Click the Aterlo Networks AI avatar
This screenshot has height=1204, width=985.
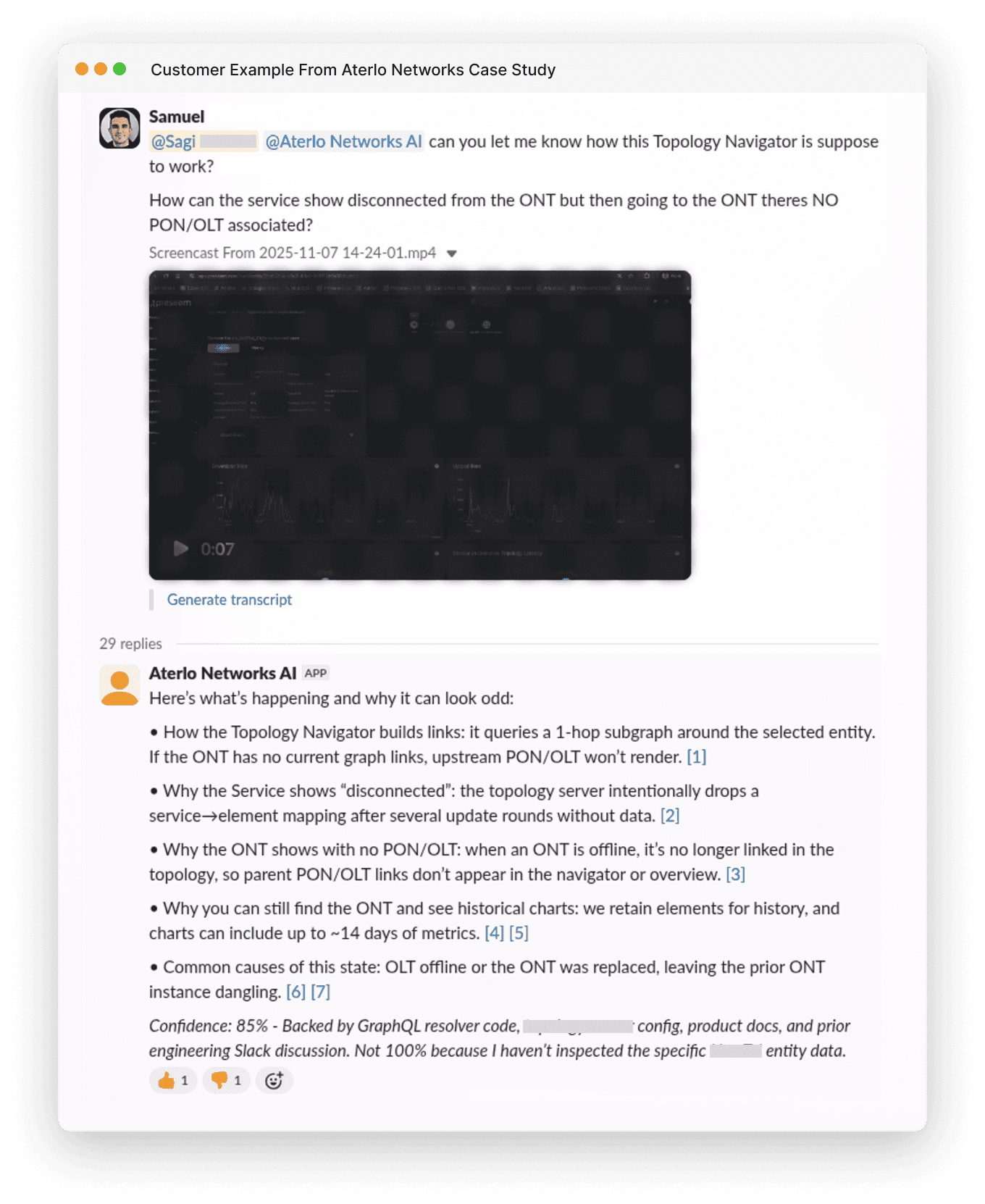(x=120, y=685)
